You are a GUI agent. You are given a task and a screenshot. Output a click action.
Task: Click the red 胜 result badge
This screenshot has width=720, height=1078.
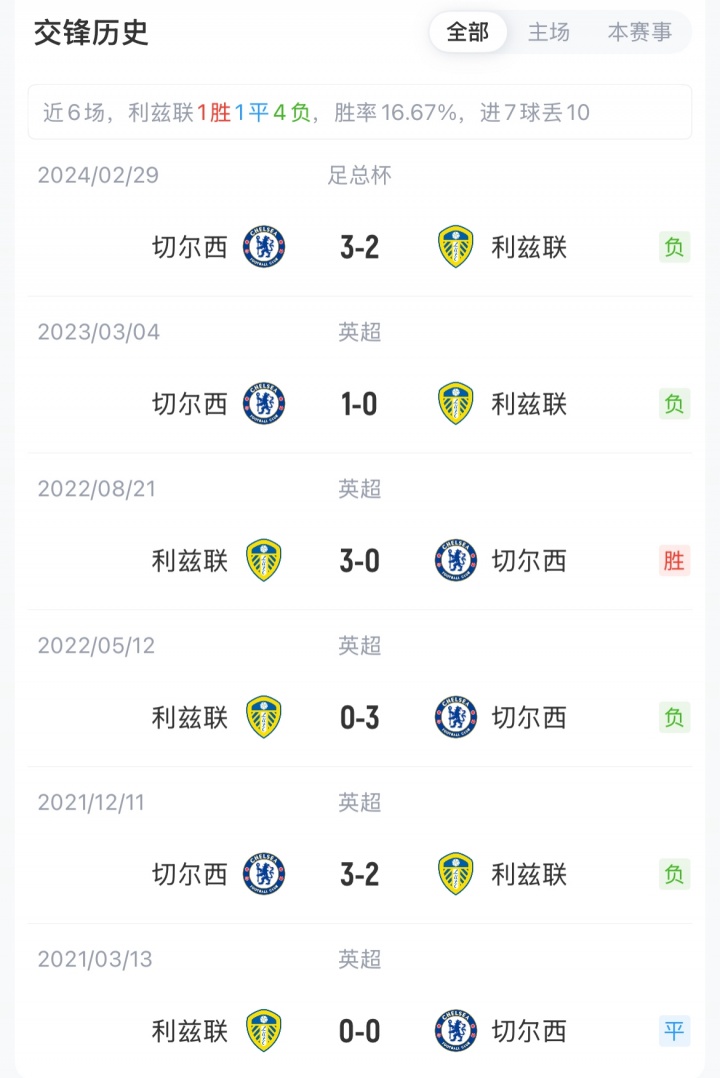pos(674,561)
